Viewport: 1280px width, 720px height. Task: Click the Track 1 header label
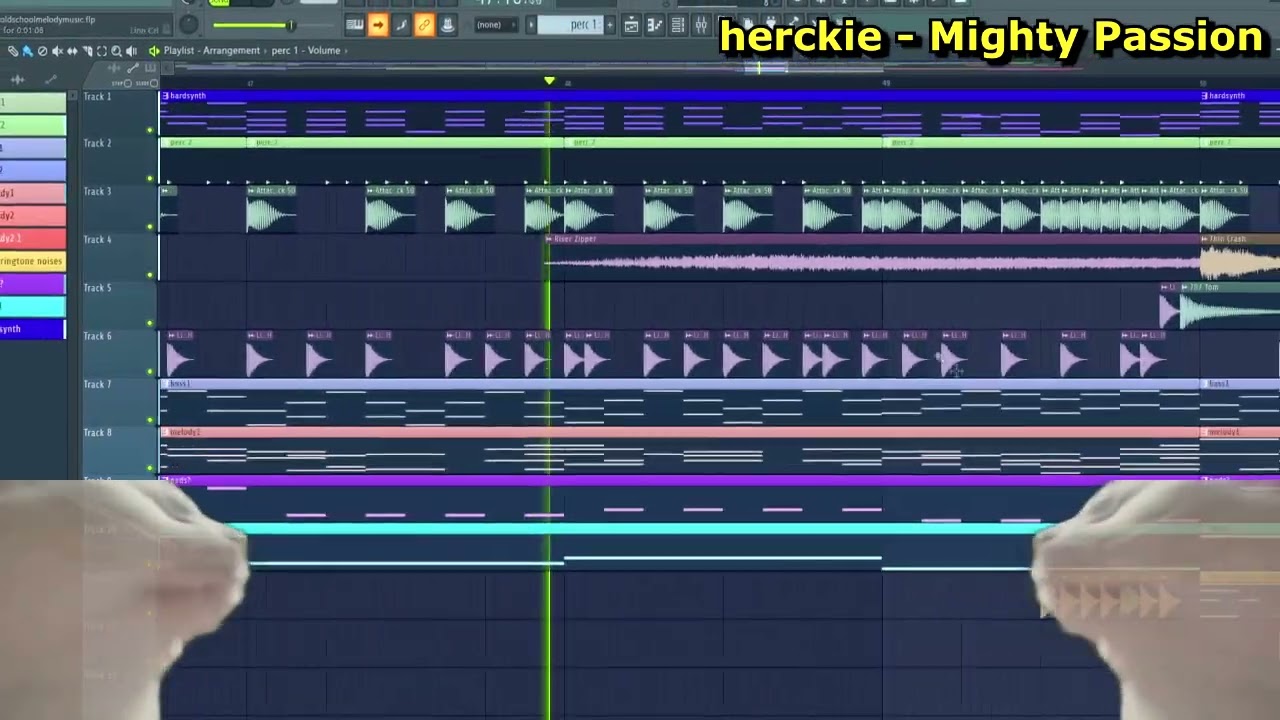coord(97,96)
